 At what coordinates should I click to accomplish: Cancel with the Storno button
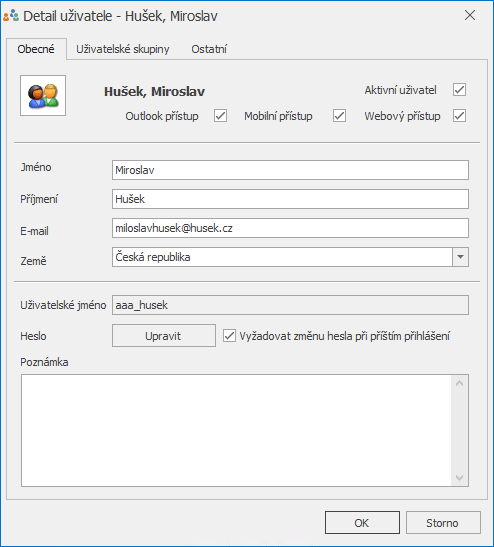[443, 523]
